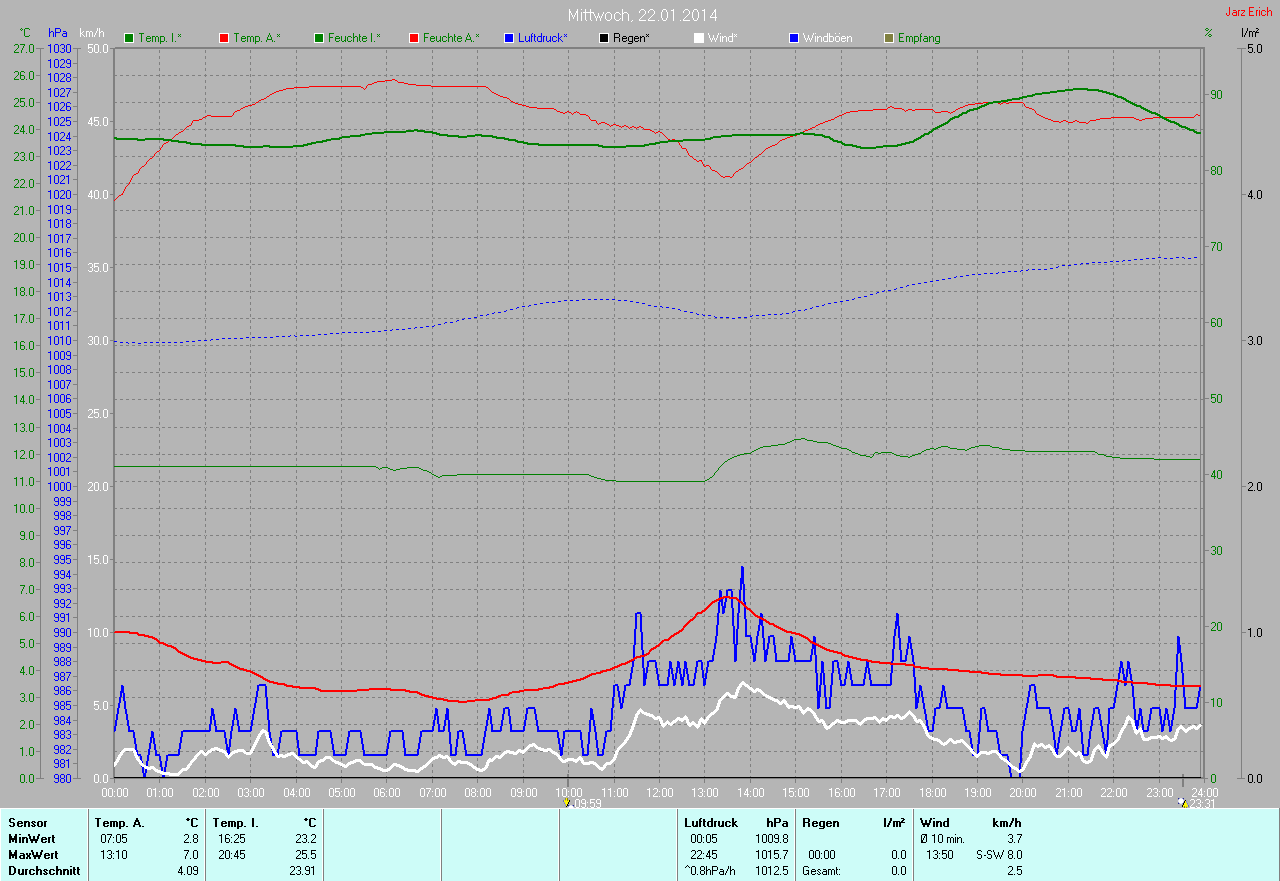The height and width of the screenshot is (881, 1280).
Task: Click the green Feuchte I. legend square
Action: 320,38
